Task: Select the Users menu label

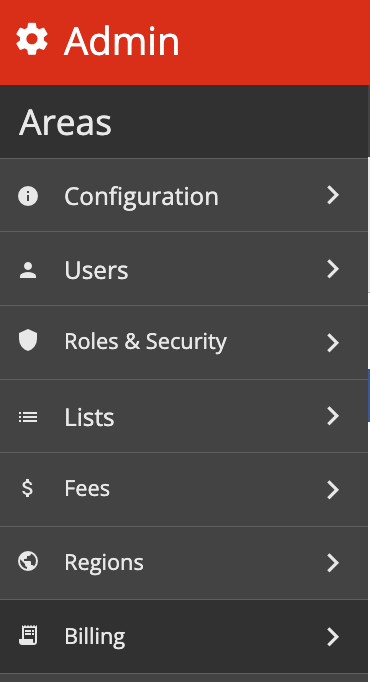Action: (96, 270)
